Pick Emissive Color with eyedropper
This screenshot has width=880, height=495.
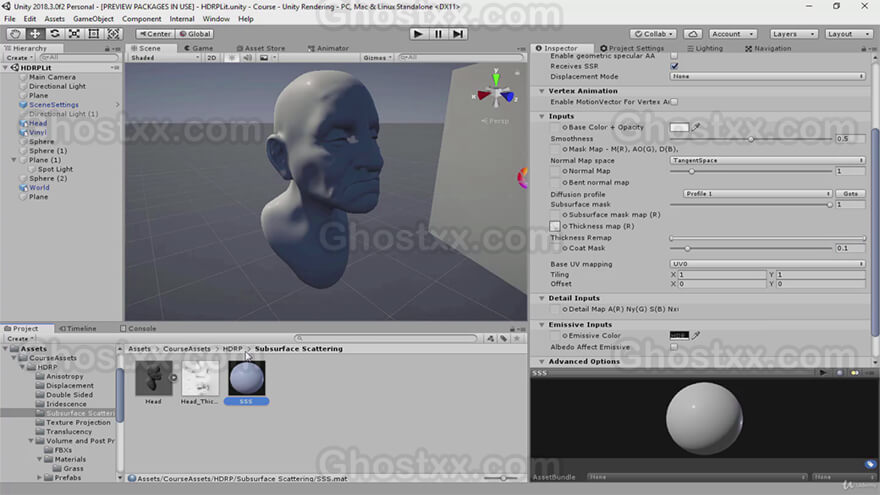696,336
